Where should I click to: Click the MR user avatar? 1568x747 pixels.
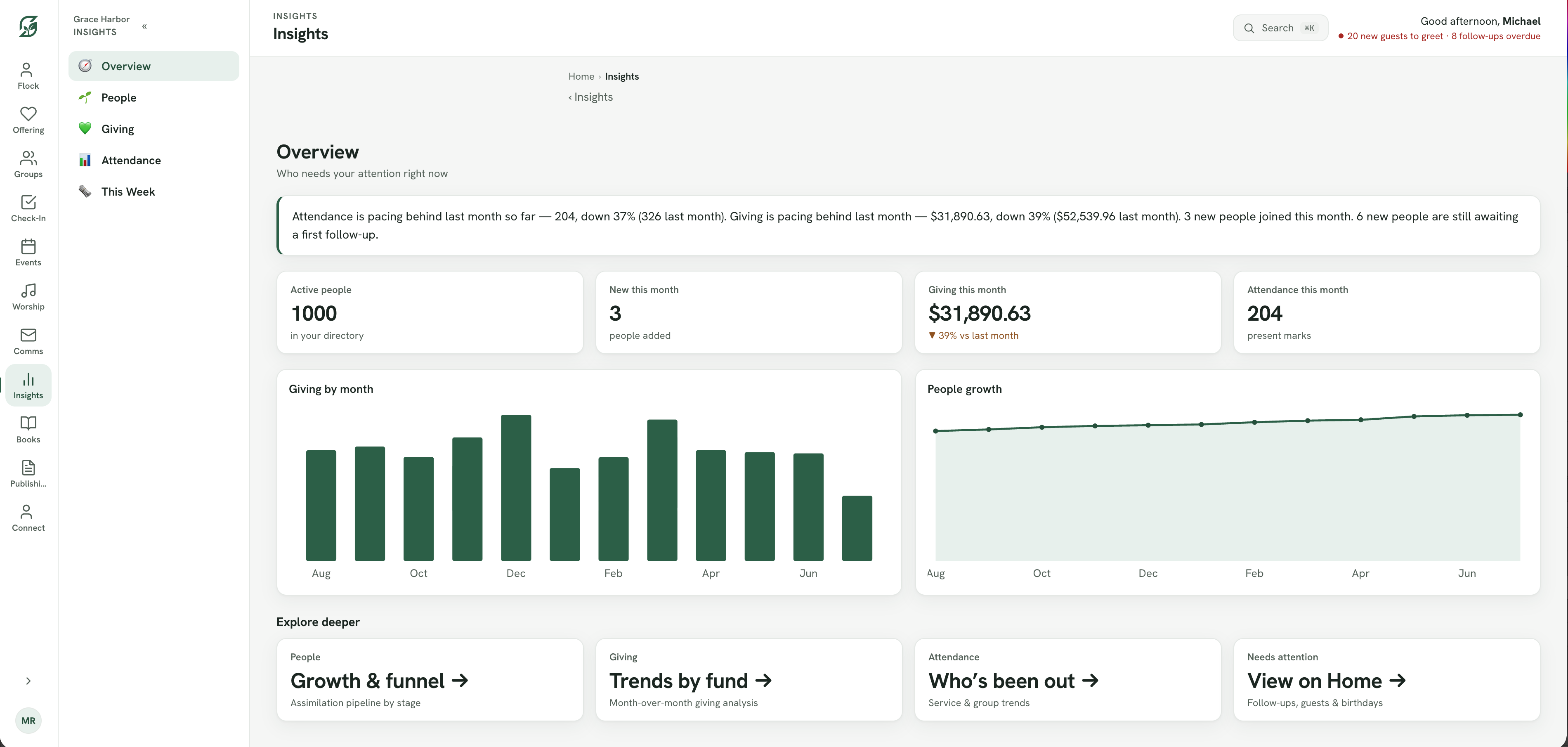(28, 721)
